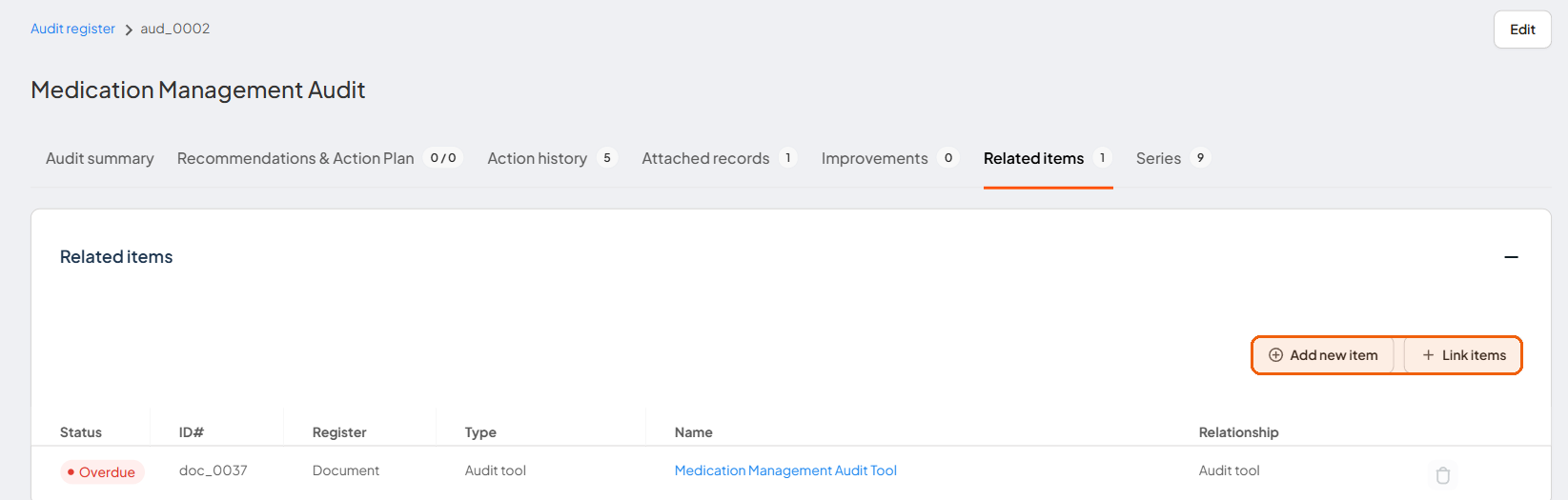Collapse the Related items panel
Image resolution: width=1568 pixels, height=500 pixels.
click(x=1511, y=257)
